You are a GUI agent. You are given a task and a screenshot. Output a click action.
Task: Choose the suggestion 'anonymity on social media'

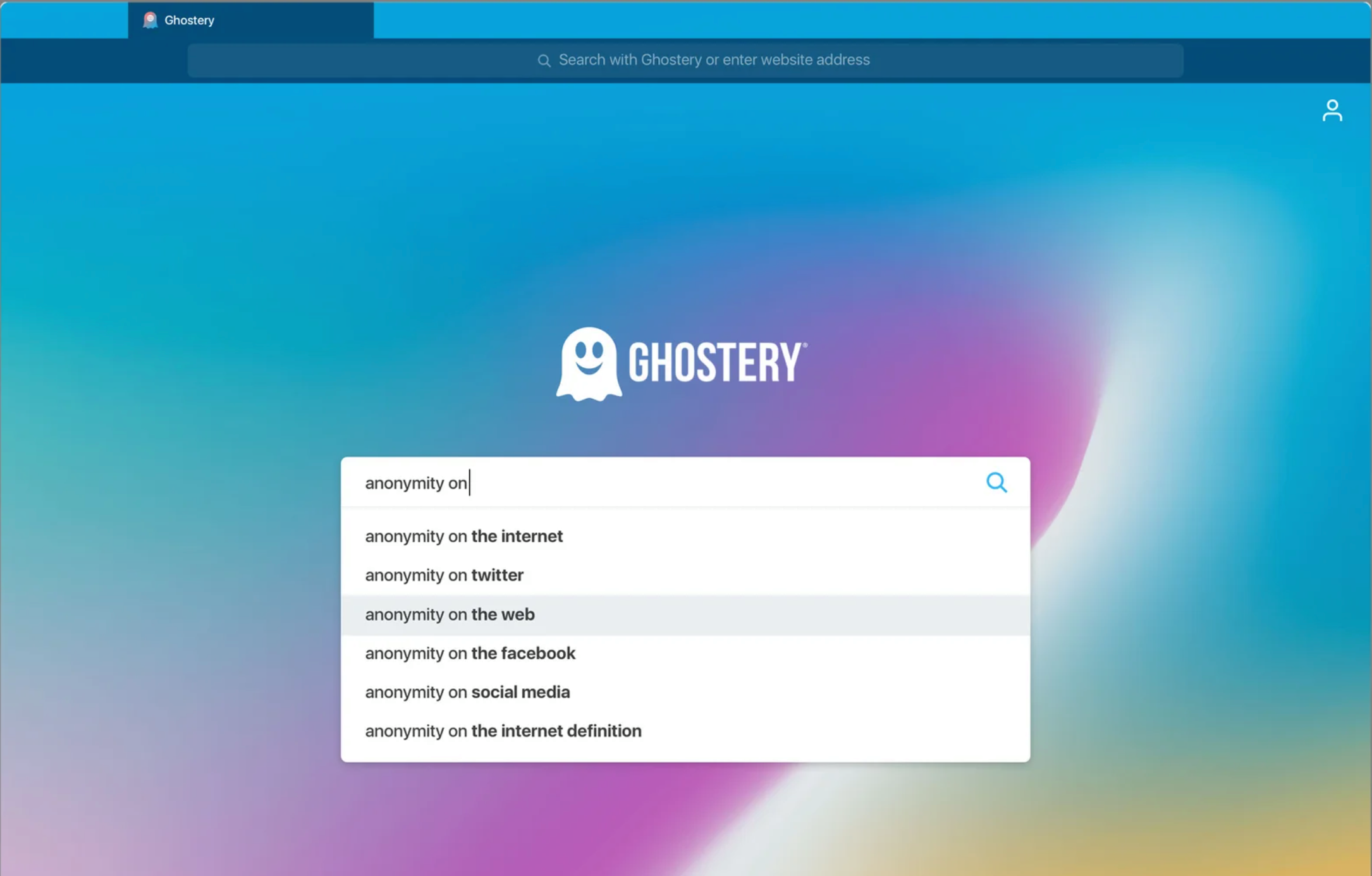467,691
